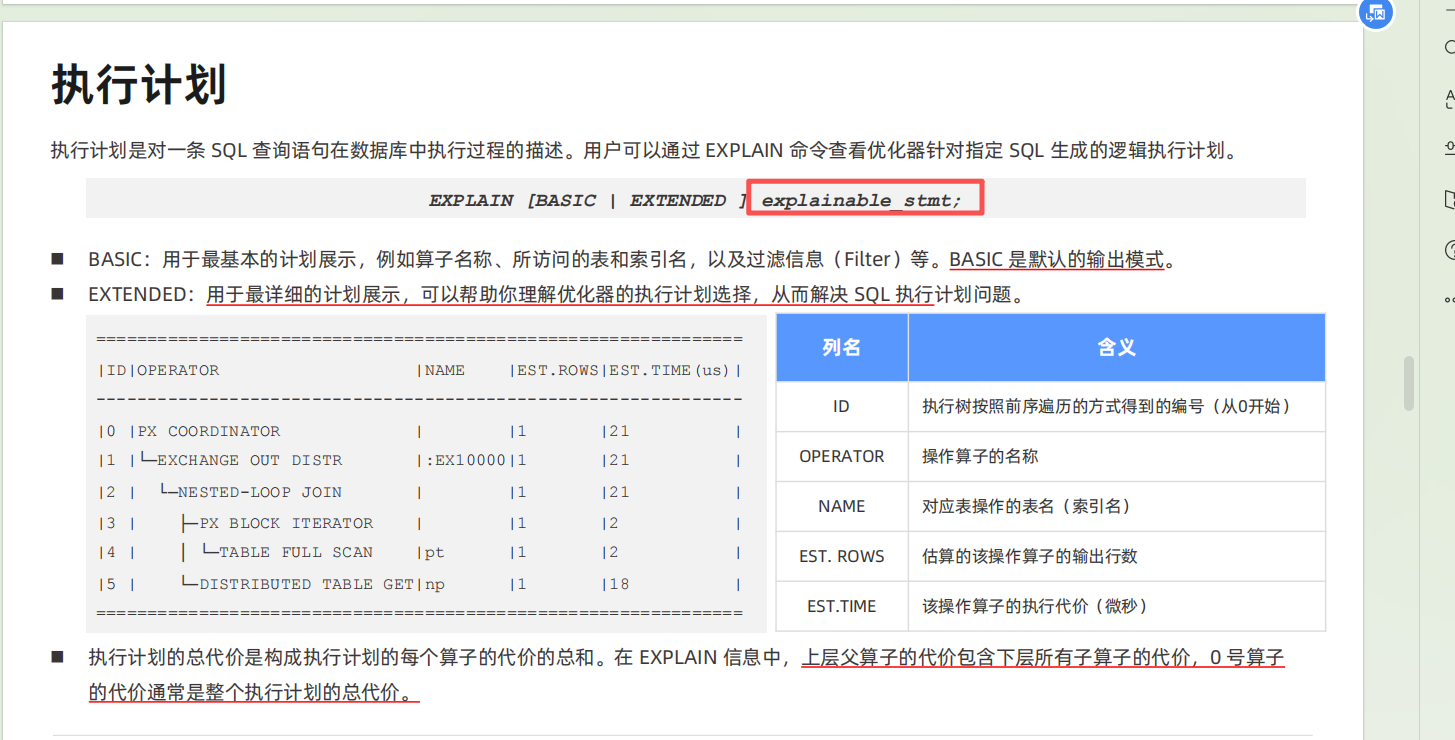Viewport: 1455px width, 740px height.
Task: Click the page-shaped icon above the help icon
Action: [x=1449, y=199]
